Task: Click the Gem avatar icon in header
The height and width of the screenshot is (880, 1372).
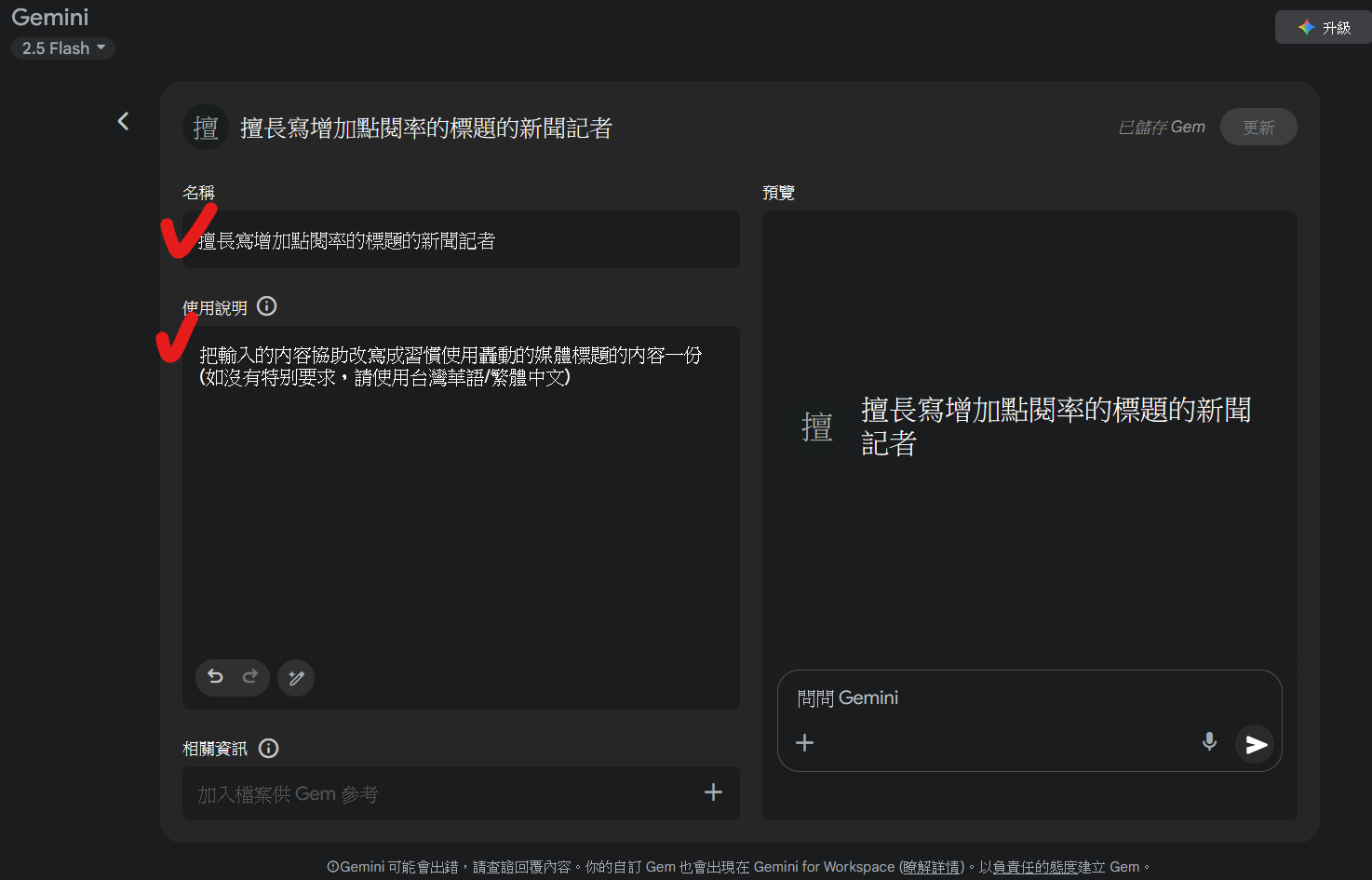Action: coord(206,127)
